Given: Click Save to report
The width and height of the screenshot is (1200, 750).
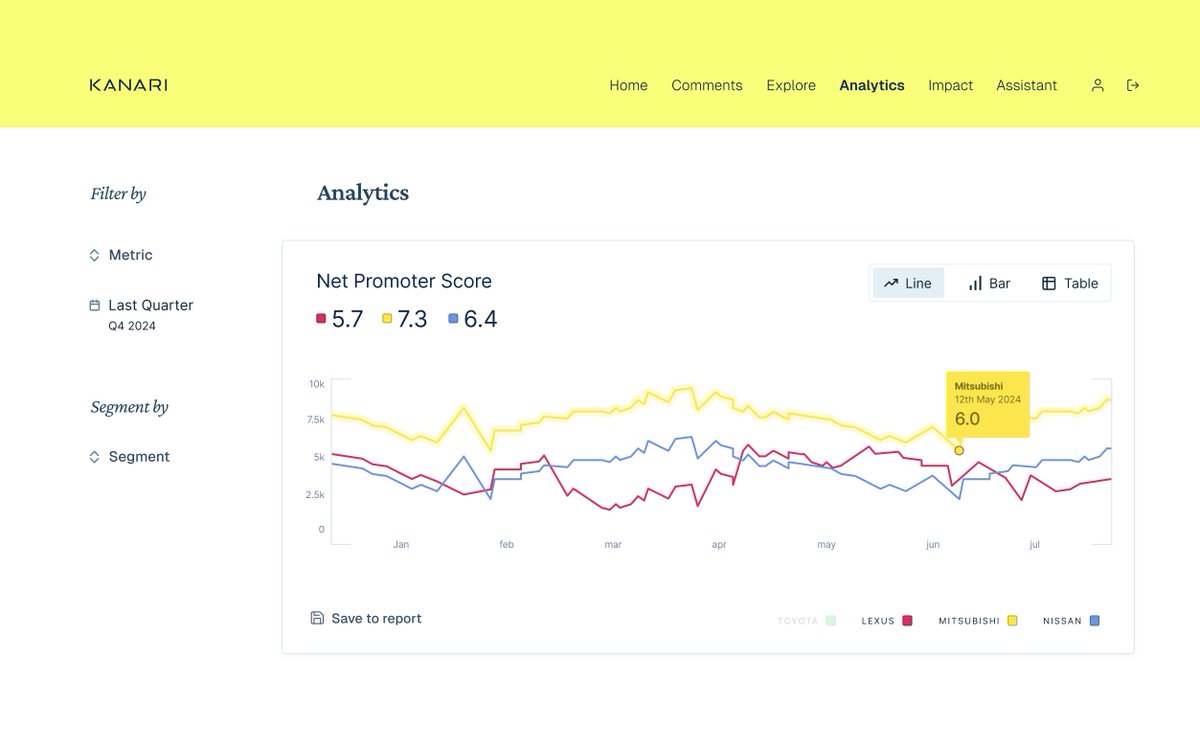Looking at the screenshot, I should (366, 618).
